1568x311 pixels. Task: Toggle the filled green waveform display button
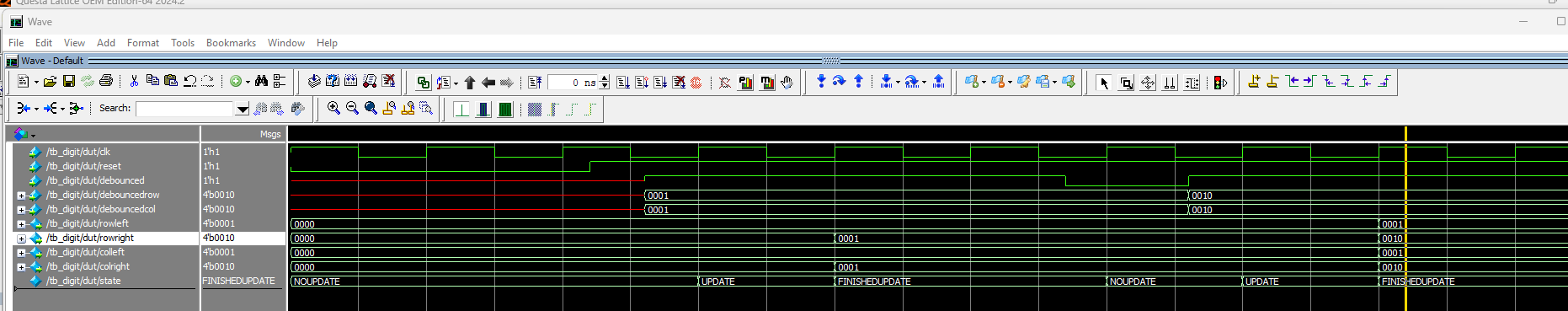tap(505, 109)
